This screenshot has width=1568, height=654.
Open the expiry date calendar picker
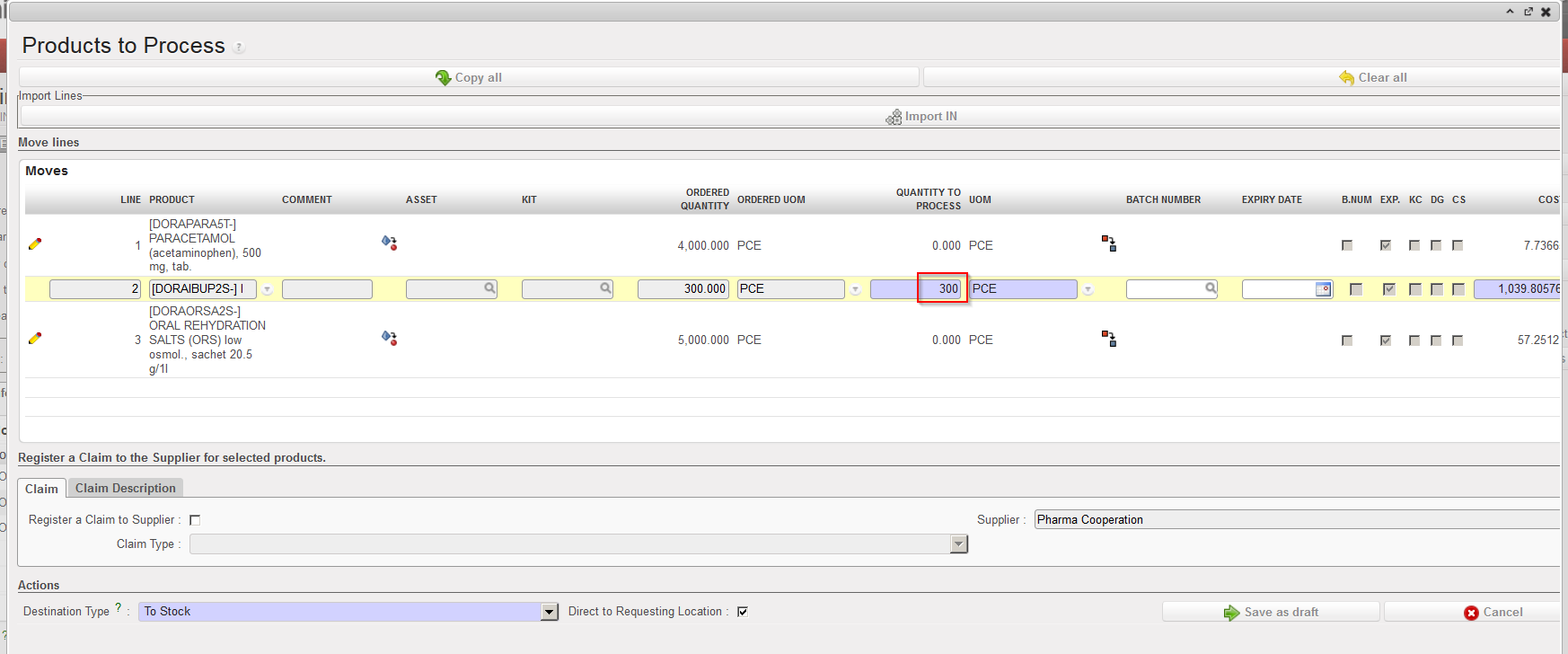coord(1323,288)
